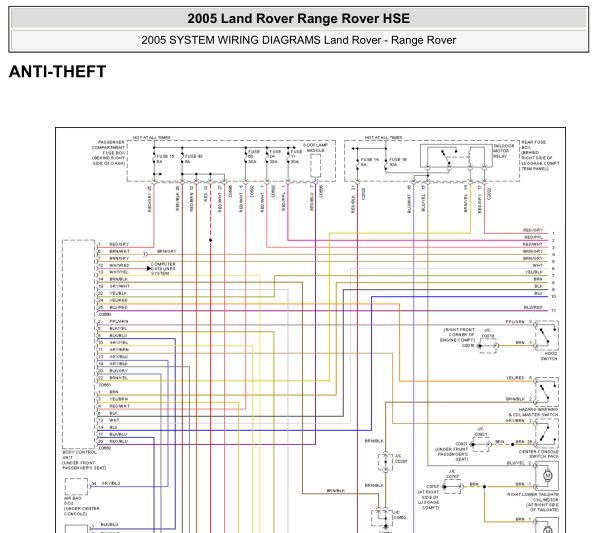Click the C0661 connector label
The height and width of the screenshot is (533, 603).
pyautogui.click(x=105, y=385)
